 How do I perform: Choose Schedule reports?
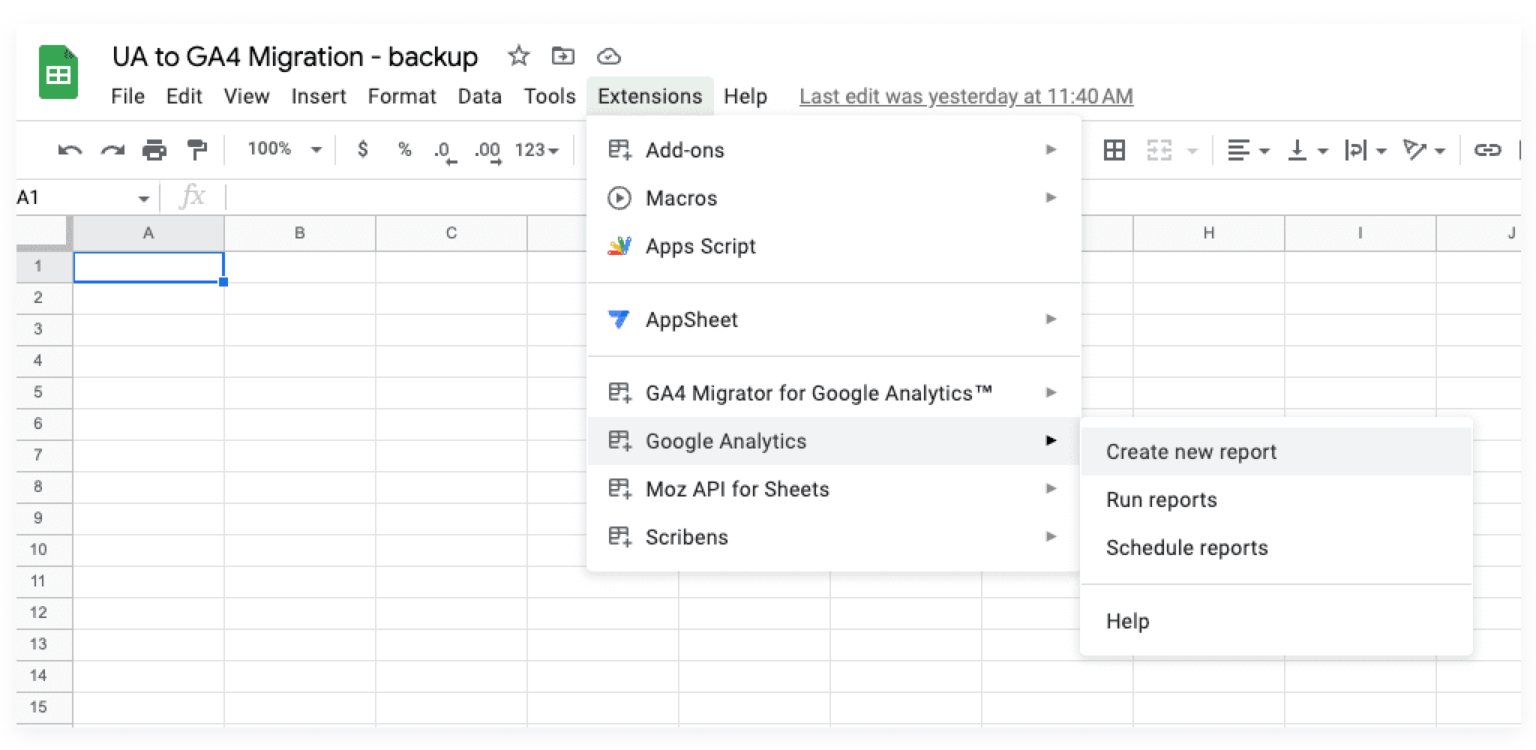click(x=1276, y=548)
